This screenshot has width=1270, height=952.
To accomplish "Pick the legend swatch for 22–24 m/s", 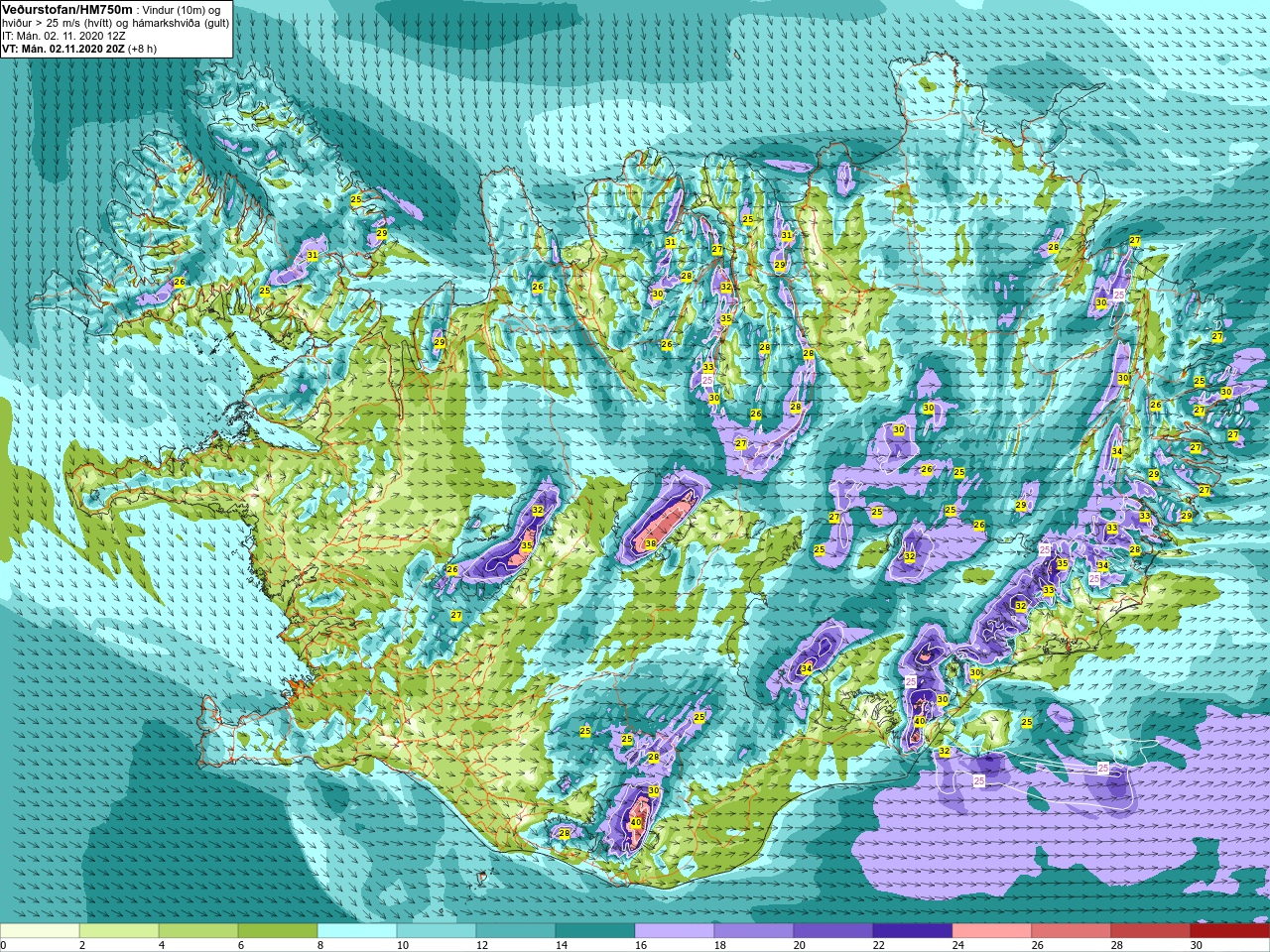I will pos(913,931).
